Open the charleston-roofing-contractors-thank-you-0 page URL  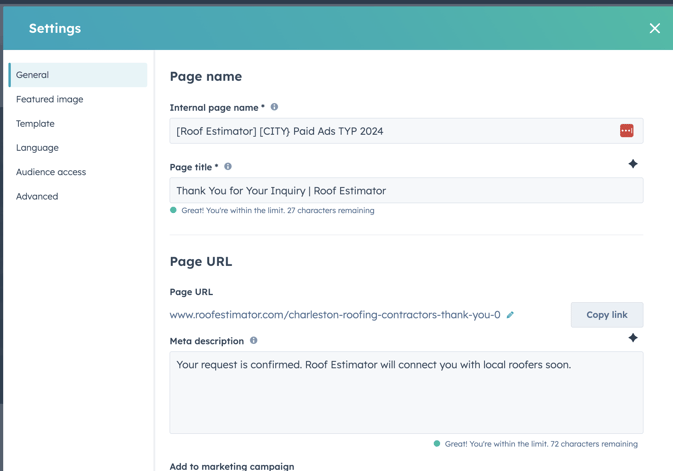tap(335, 315)
